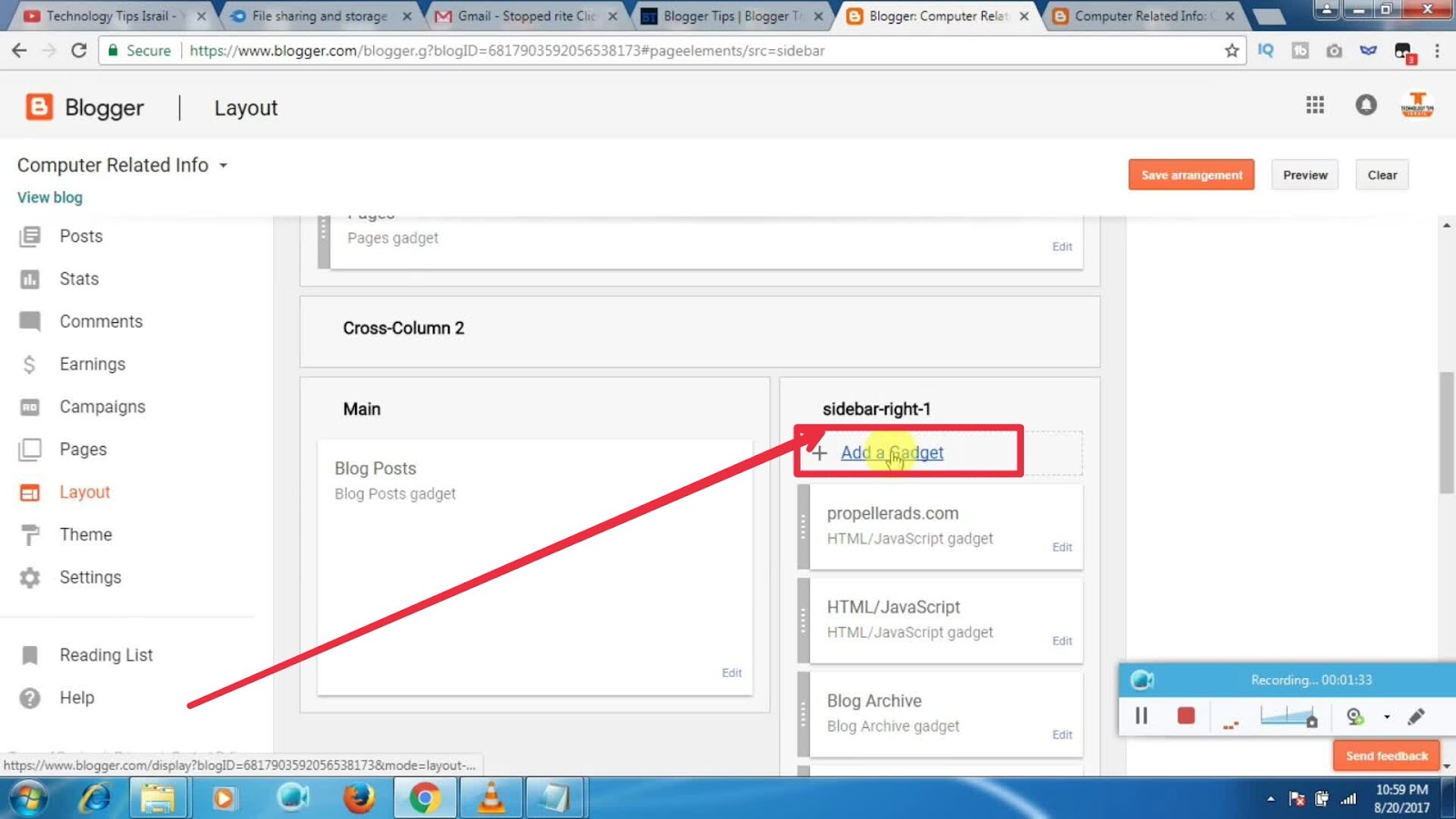Click the Send feedback button
The image size is (1456, 819).
(x=1387, y=755)
